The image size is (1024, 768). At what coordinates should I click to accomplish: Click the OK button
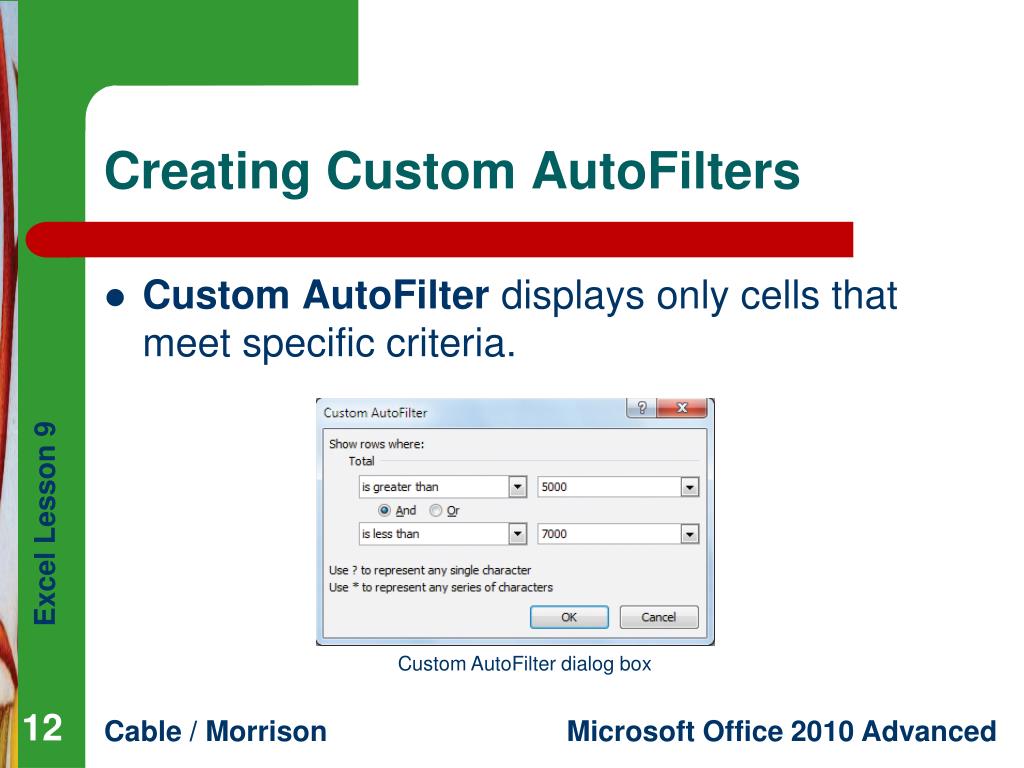[x=569, y=617]
